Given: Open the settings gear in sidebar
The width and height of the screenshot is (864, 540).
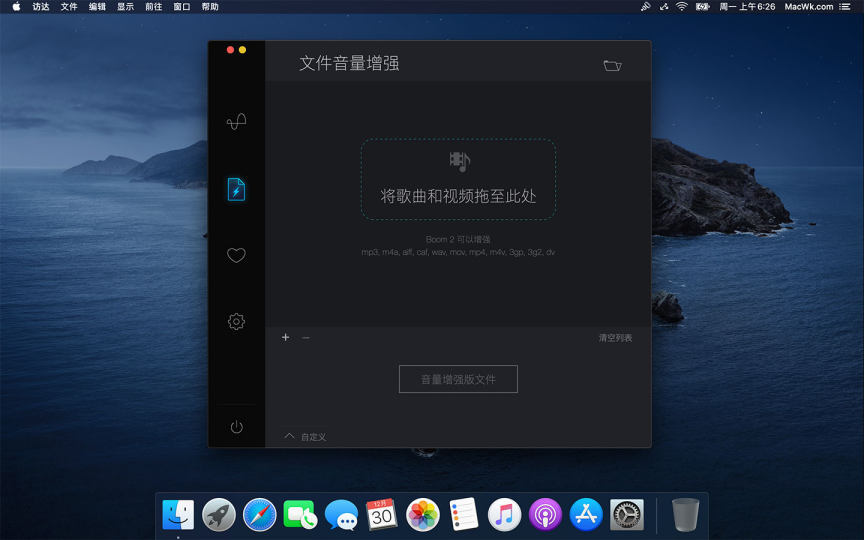Looking at the screenshot, I should point(236,321).
